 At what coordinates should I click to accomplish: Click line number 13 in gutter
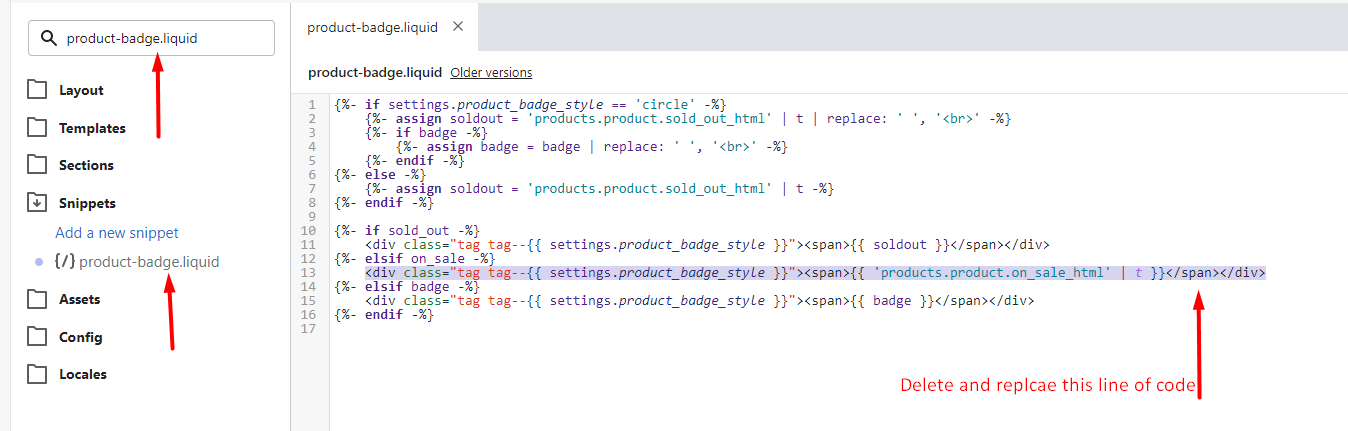click(x=311, y=272)
